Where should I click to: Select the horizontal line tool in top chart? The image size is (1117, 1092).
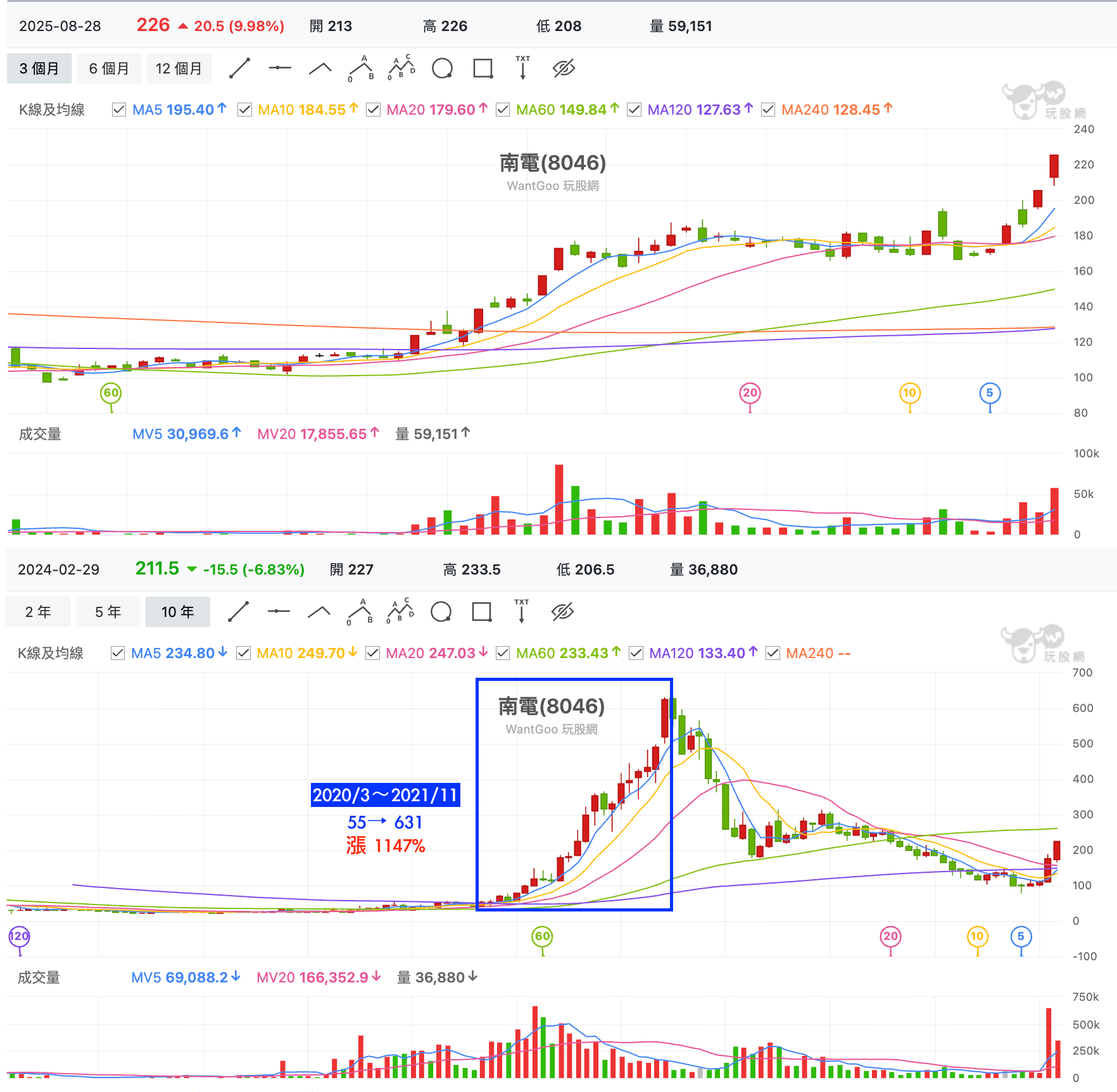click(x=280, y=68)
